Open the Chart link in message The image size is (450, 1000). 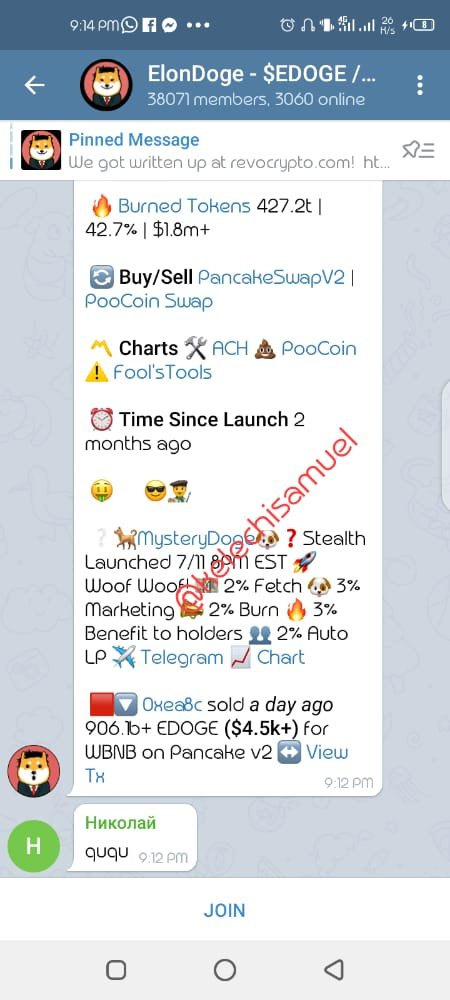point(281,658)
